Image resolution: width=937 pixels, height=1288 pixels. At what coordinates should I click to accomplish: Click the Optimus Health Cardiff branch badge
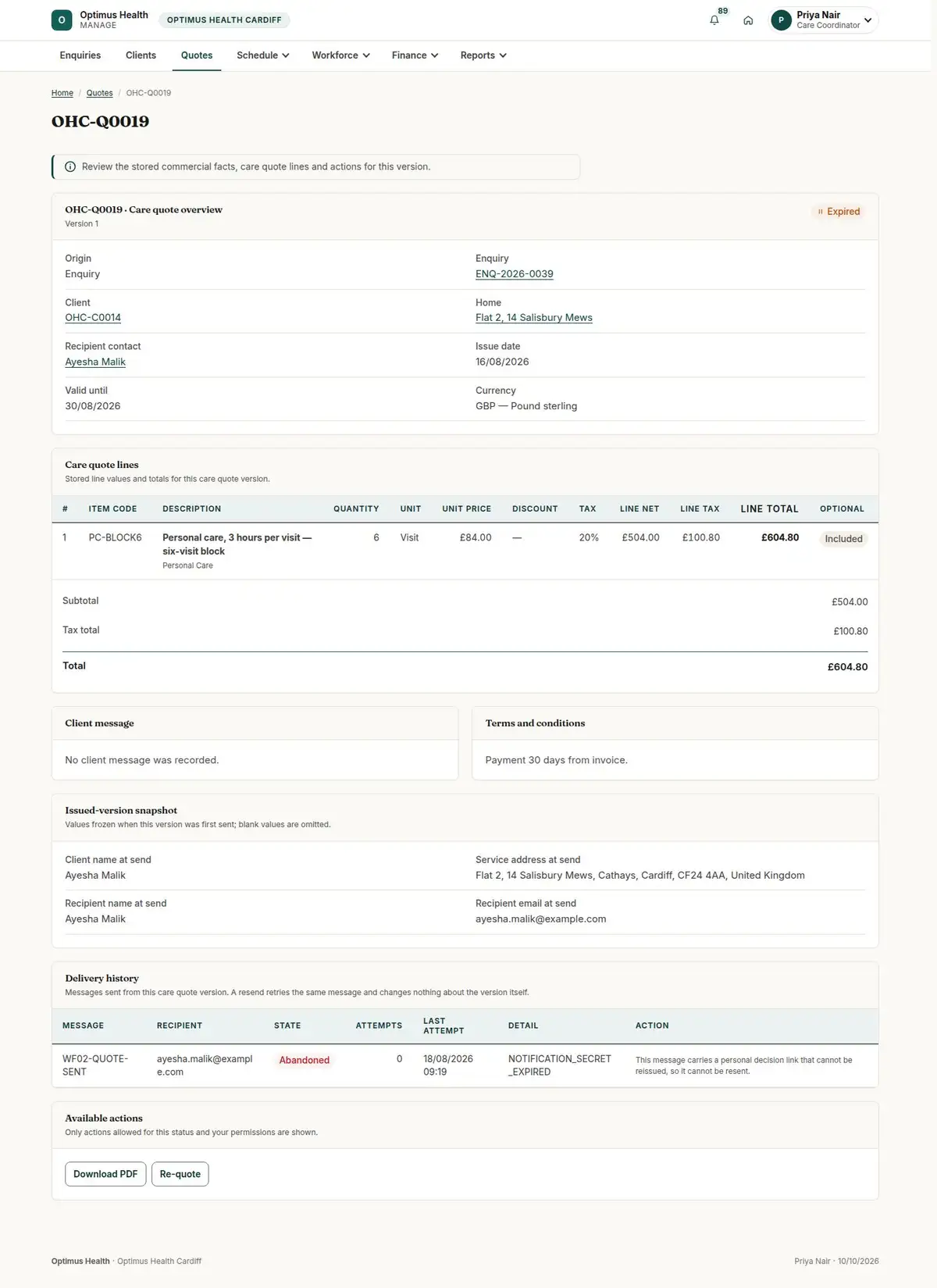pyautogui.click(x=224, y=20)
